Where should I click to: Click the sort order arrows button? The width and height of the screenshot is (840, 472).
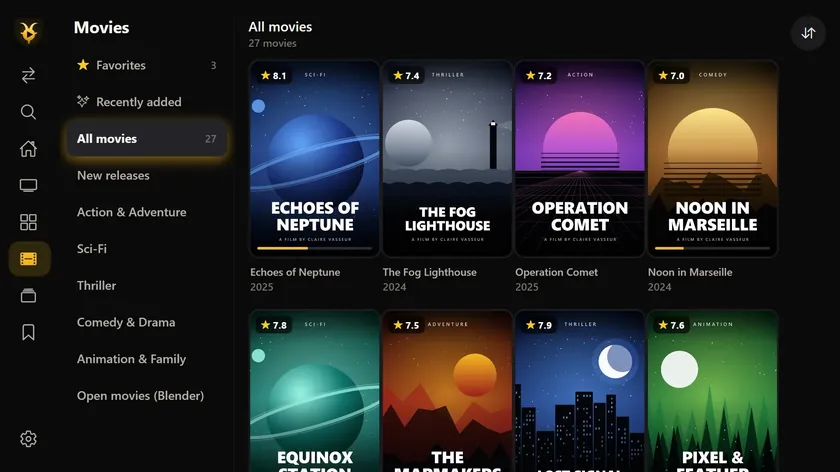pos(808,33)
